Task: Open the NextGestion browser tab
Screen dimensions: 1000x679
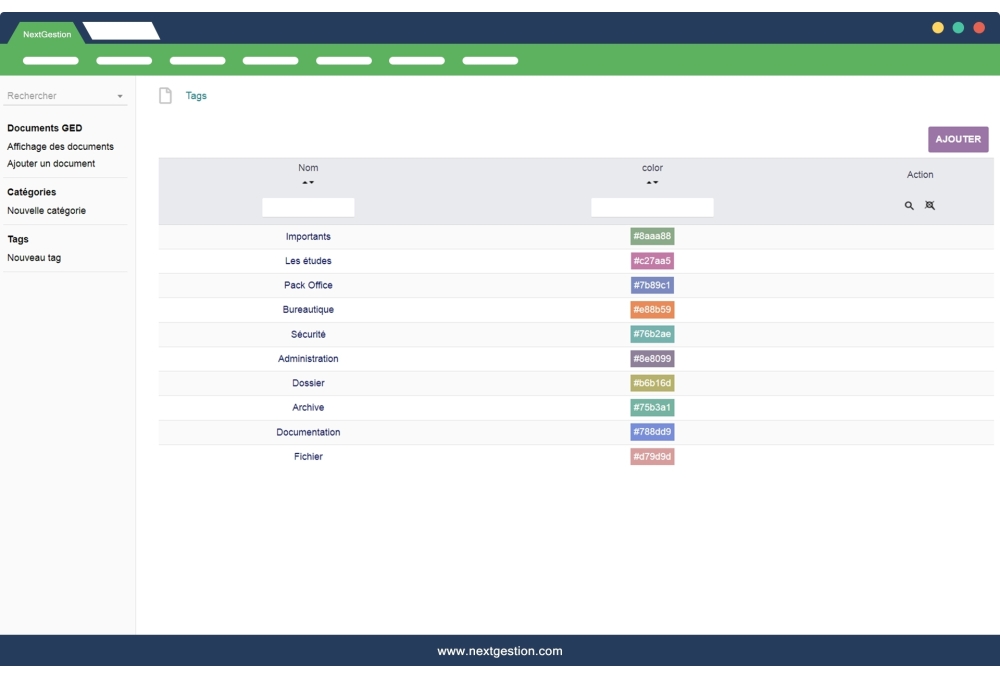Action: [x=47, y=34]
